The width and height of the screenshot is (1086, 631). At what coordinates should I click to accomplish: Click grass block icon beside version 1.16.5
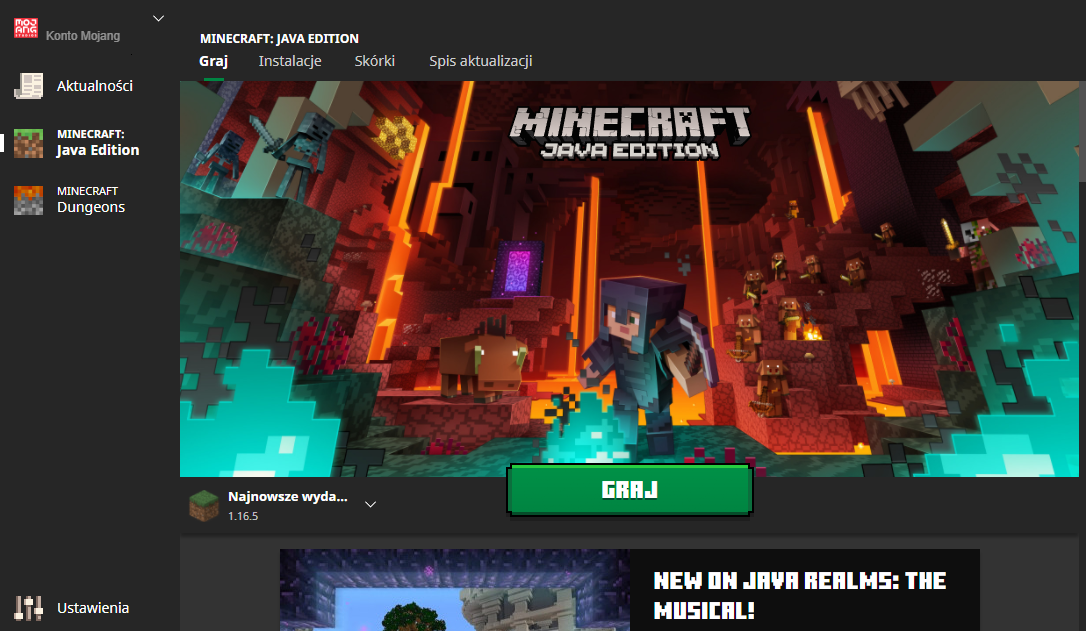(x=204, y=505)
